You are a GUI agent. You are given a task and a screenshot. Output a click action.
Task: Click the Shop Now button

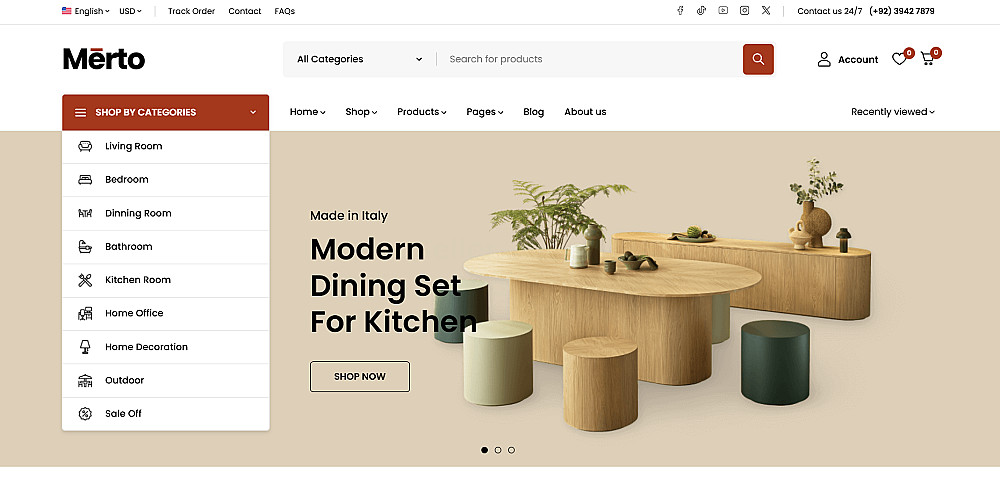pos(360,377)
